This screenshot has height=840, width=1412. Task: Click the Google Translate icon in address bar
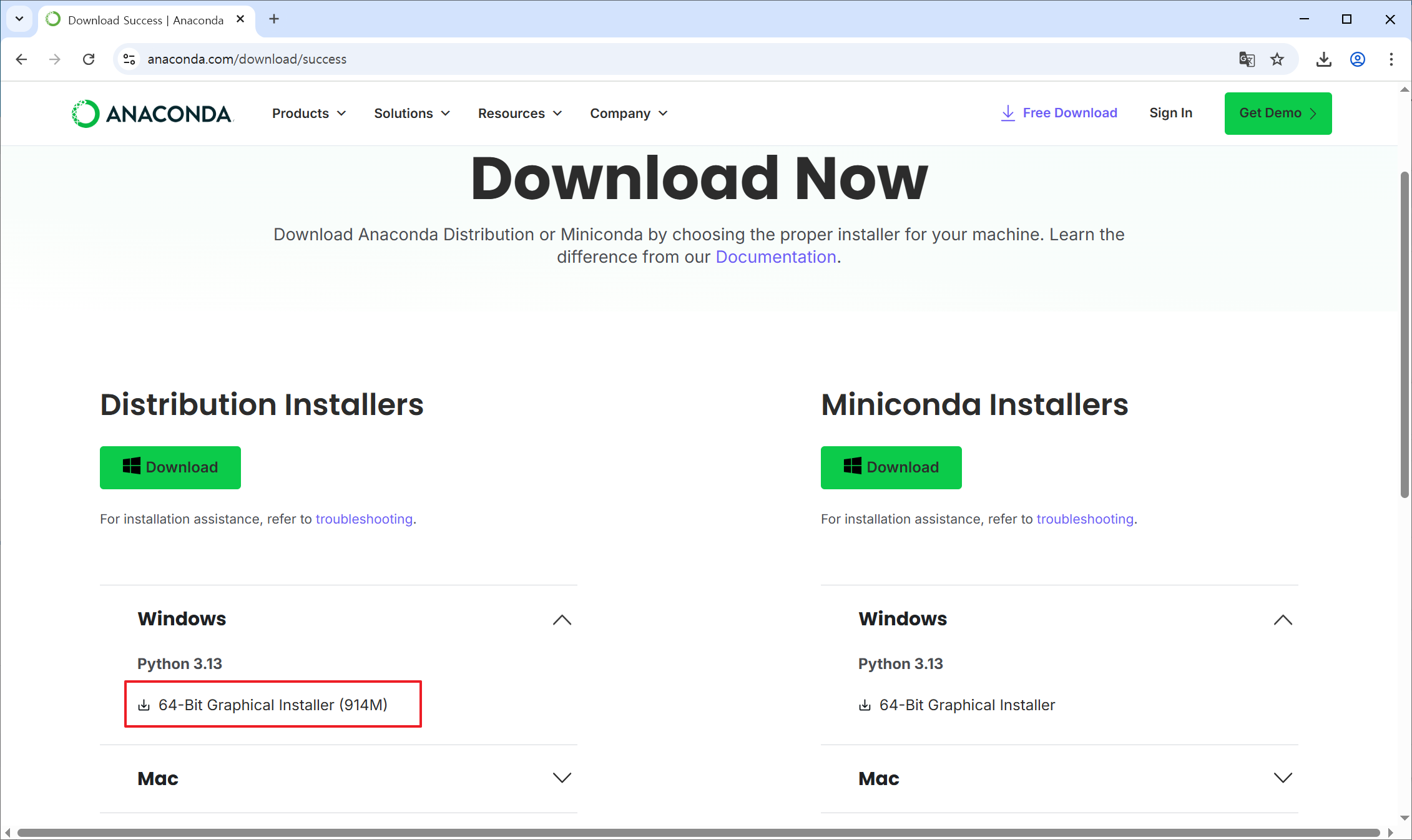1247,59
